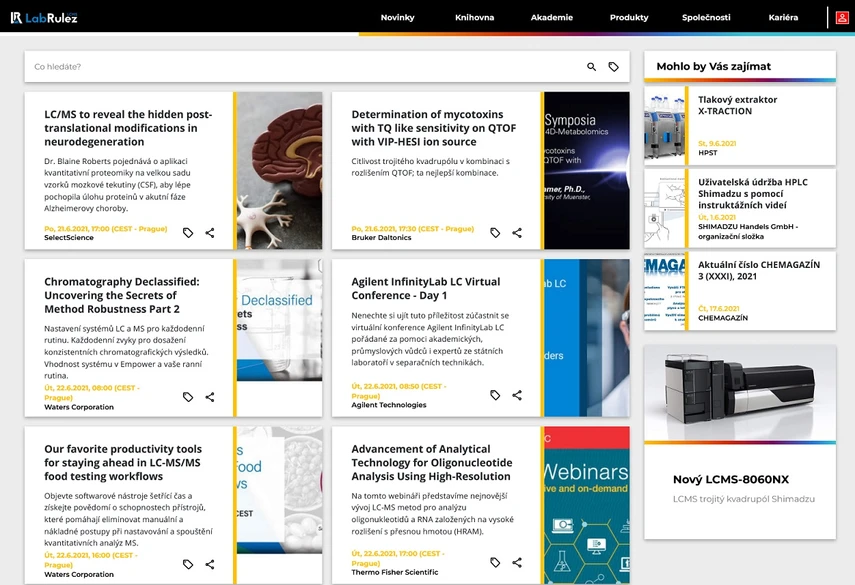Open 'Chromatography Declassified' article title
This screenshot has width=855, height=585.
pyautogui.click(x=122, y=295)
